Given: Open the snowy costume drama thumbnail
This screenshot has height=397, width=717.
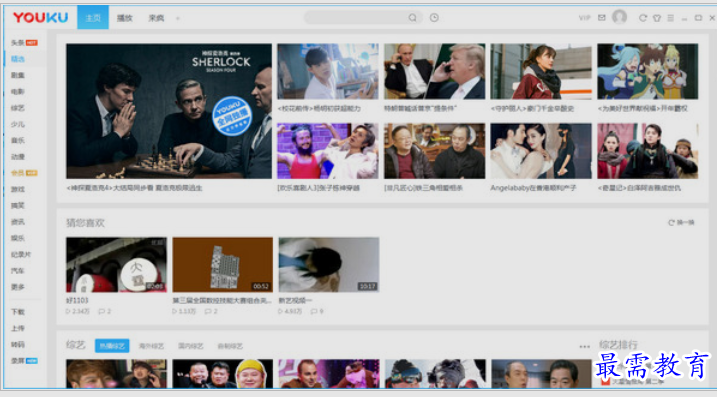Looking at the screenshot, I should point(647,151).
